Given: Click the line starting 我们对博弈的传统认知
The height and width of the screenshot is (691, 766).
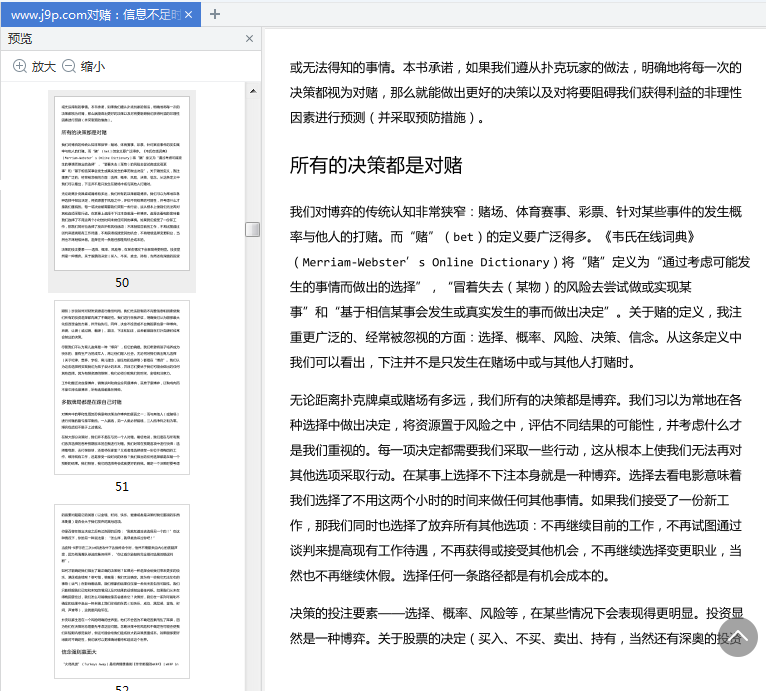Looking at the screenshot, I should coord(516,212).
